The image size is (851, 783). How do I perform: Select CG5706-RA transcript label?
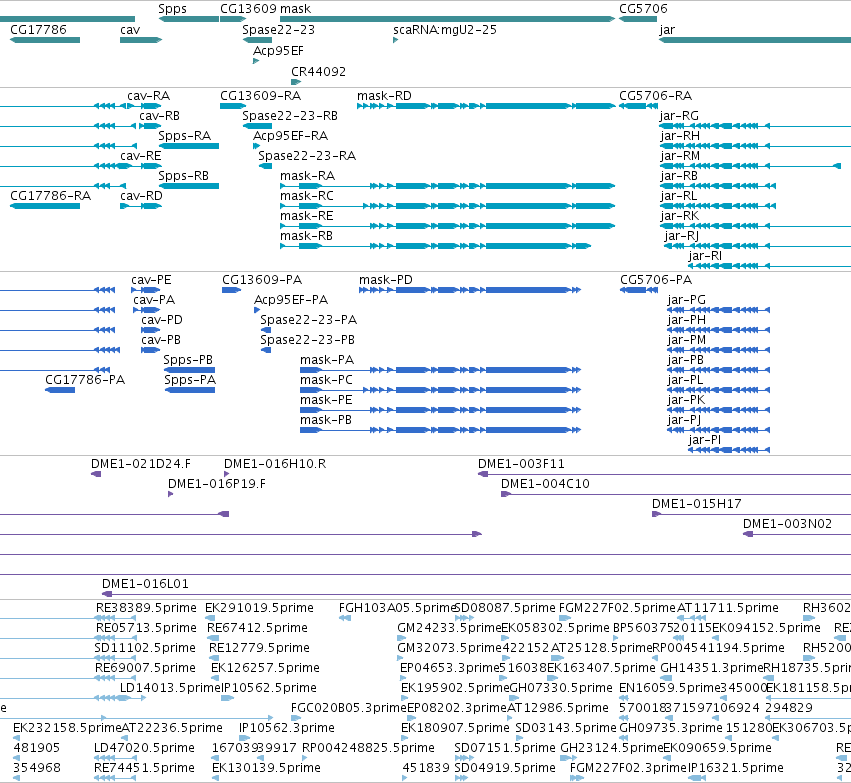tap(656, 96)
